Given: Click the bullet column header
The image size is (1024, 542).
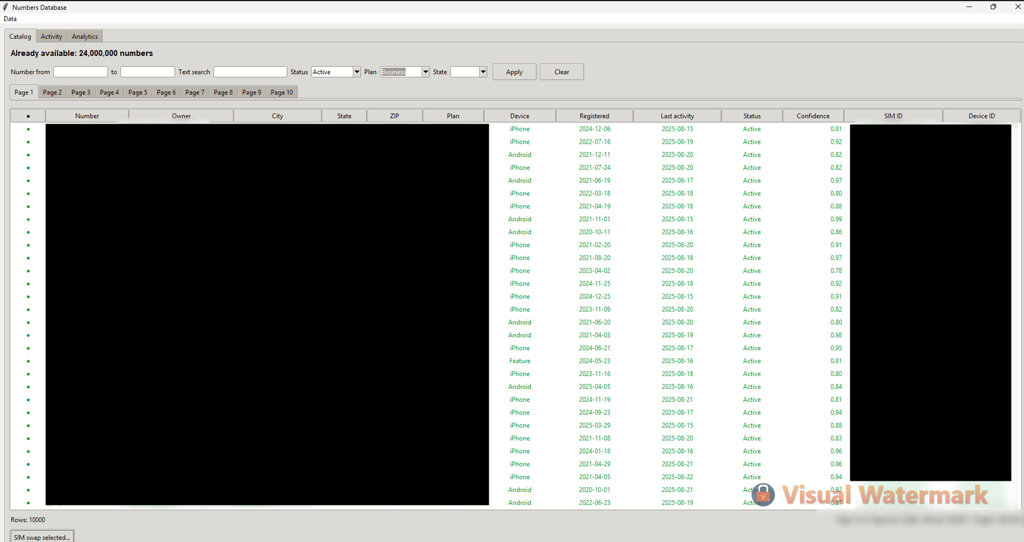Looking at the screenshot, I should pos(28,116).
